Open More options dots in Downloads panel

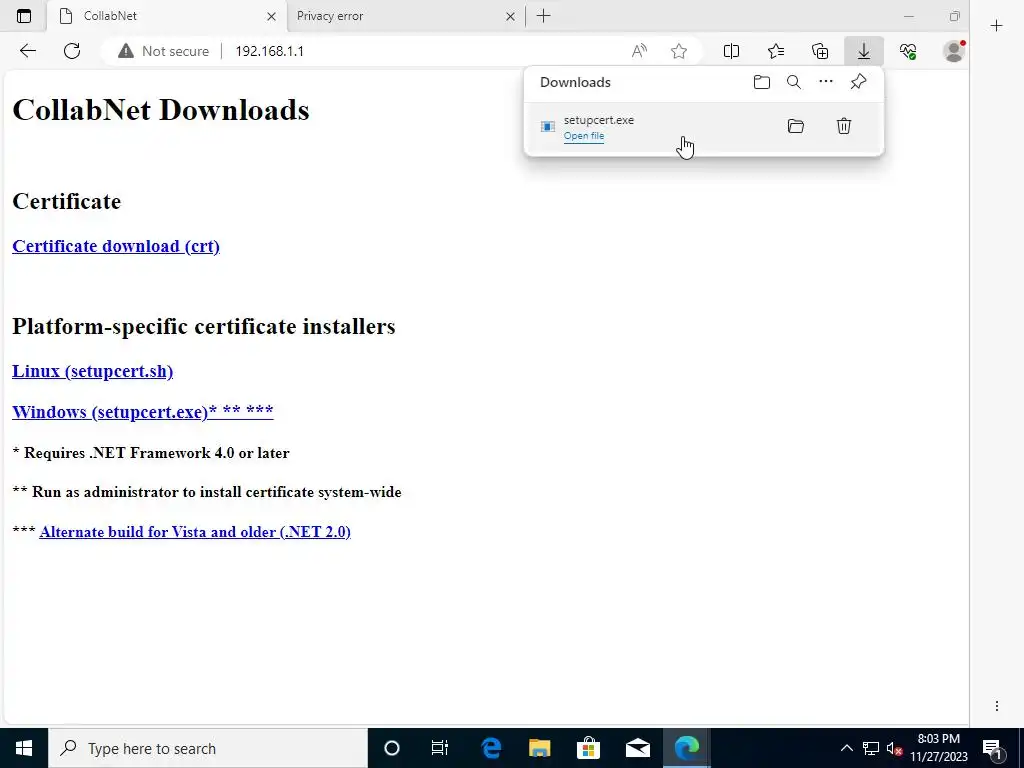(x=825, y=82)
